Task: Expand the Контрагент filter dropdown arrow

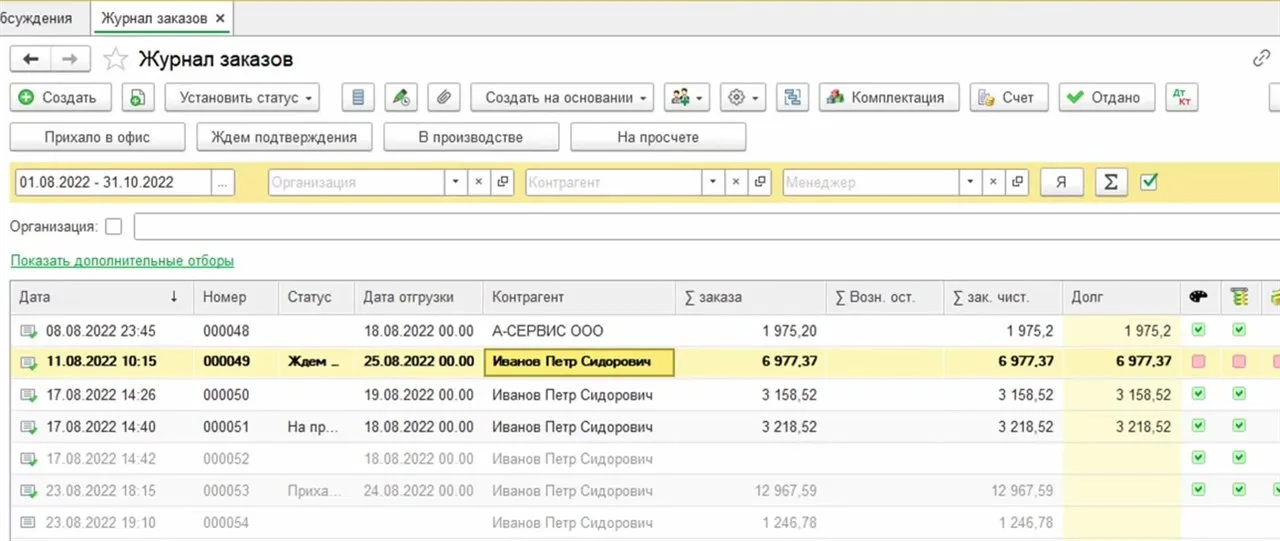Action: click(714, 182)
